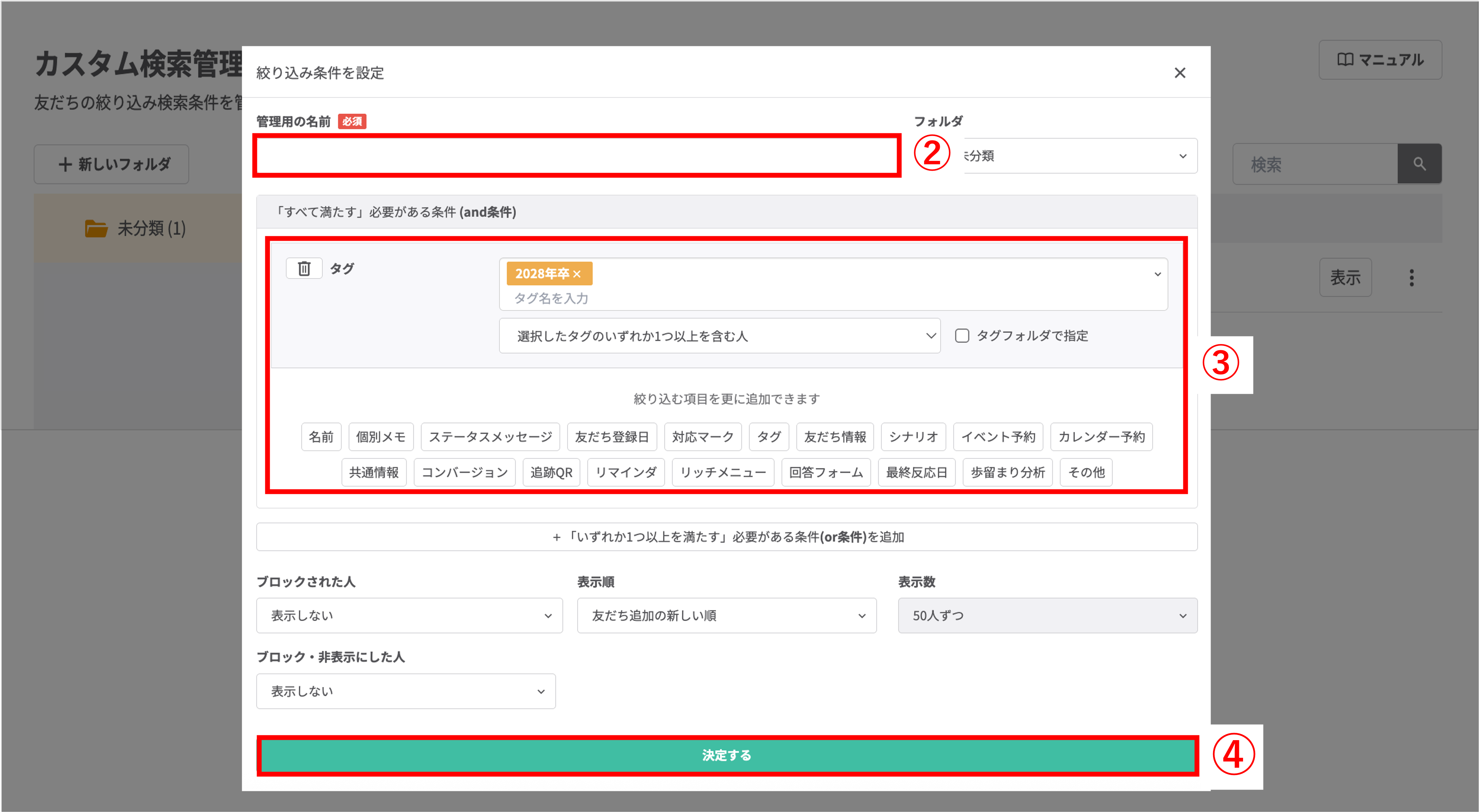The width and height of the screenshot is (1480, 812).
Task: Open ブロックされた人 dropdown
Action: pos(409,615)
